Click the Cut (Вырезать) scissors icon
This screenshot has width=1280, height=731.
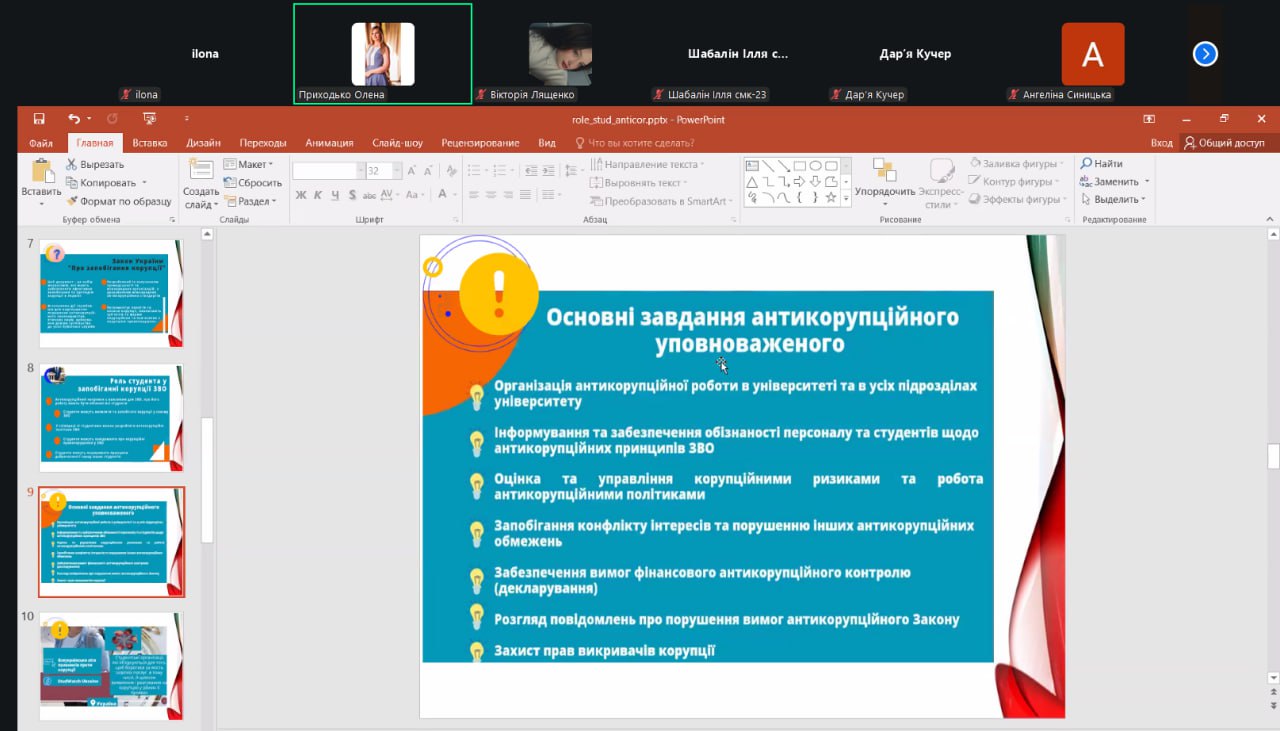tap(72, 164)
